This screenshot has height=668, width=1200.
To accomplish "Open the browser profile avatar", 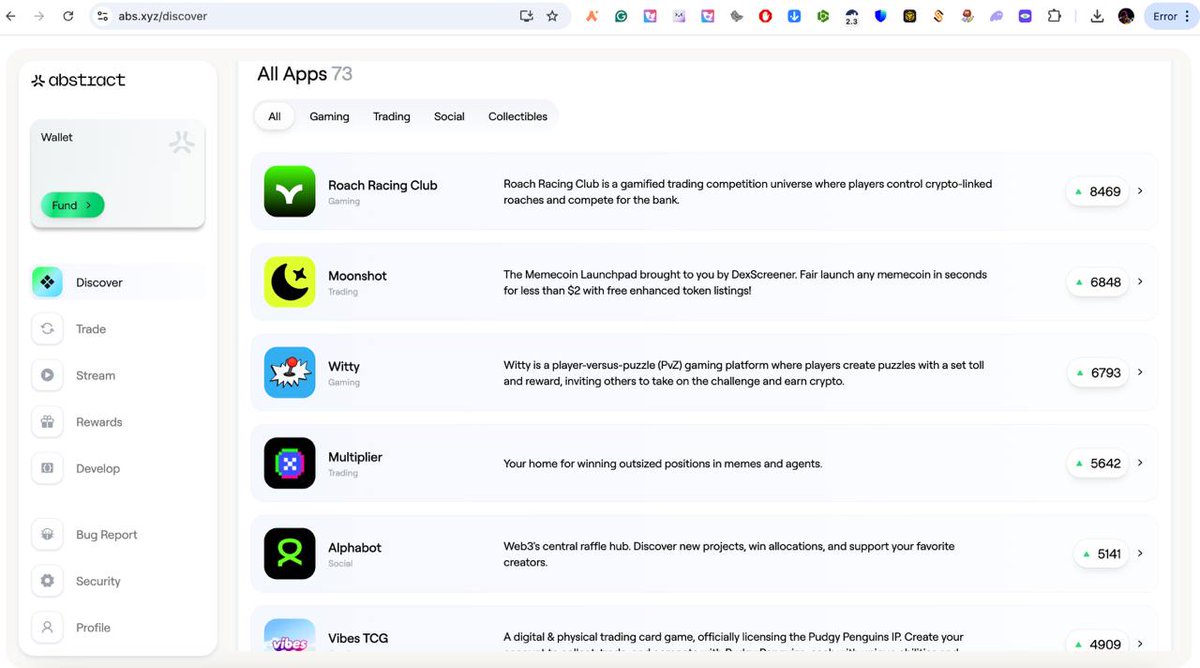I will coord(1126,16).
